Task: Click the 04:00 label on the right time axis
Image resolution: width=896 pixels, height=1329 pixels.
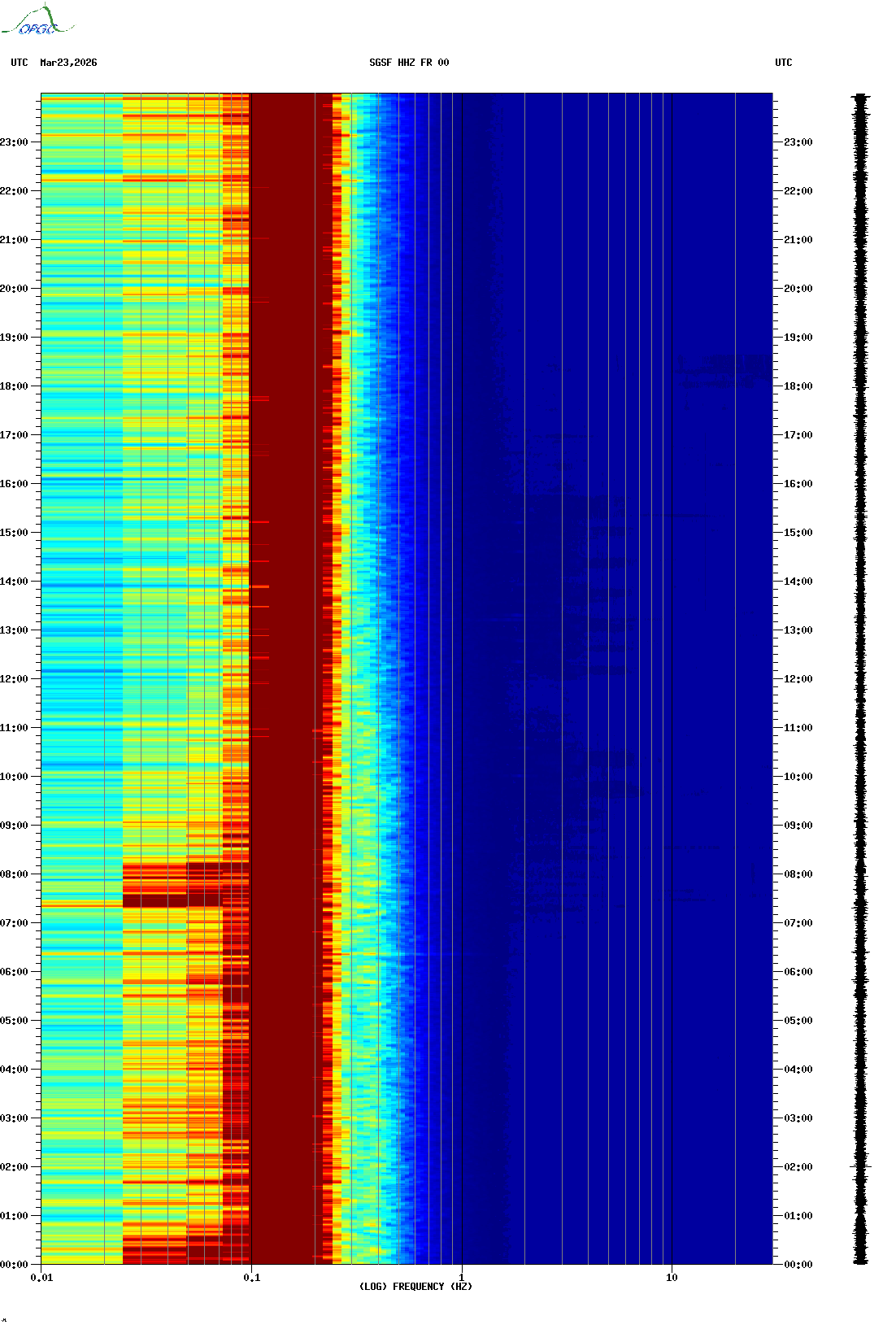Action: (798, 1070)
